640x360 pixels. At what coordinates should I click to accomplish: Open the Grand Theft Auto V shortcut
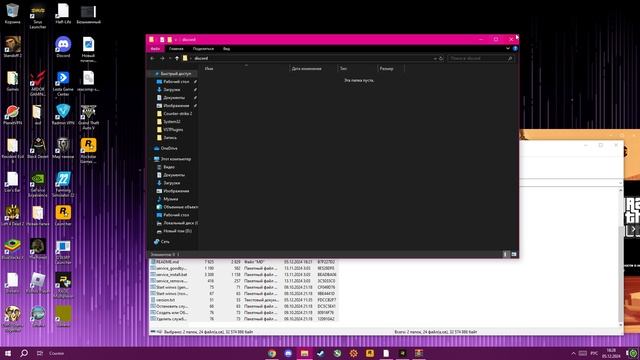pos(88,117)
